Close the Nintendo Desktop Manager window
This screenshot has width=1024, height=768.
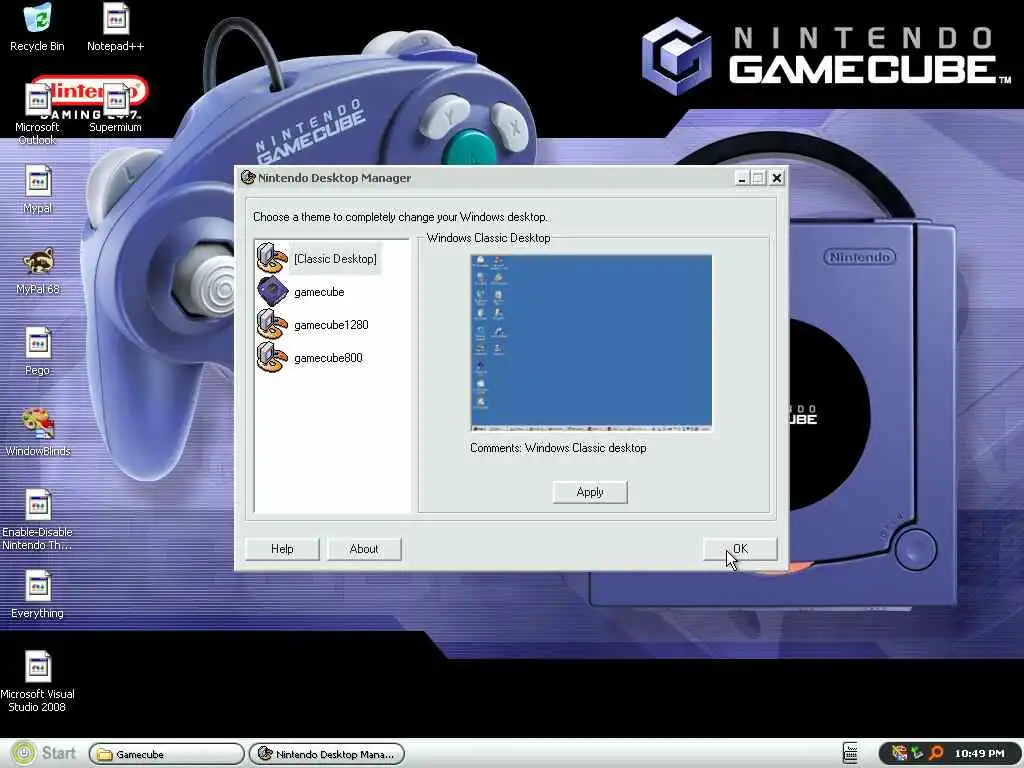pos(776,178)
